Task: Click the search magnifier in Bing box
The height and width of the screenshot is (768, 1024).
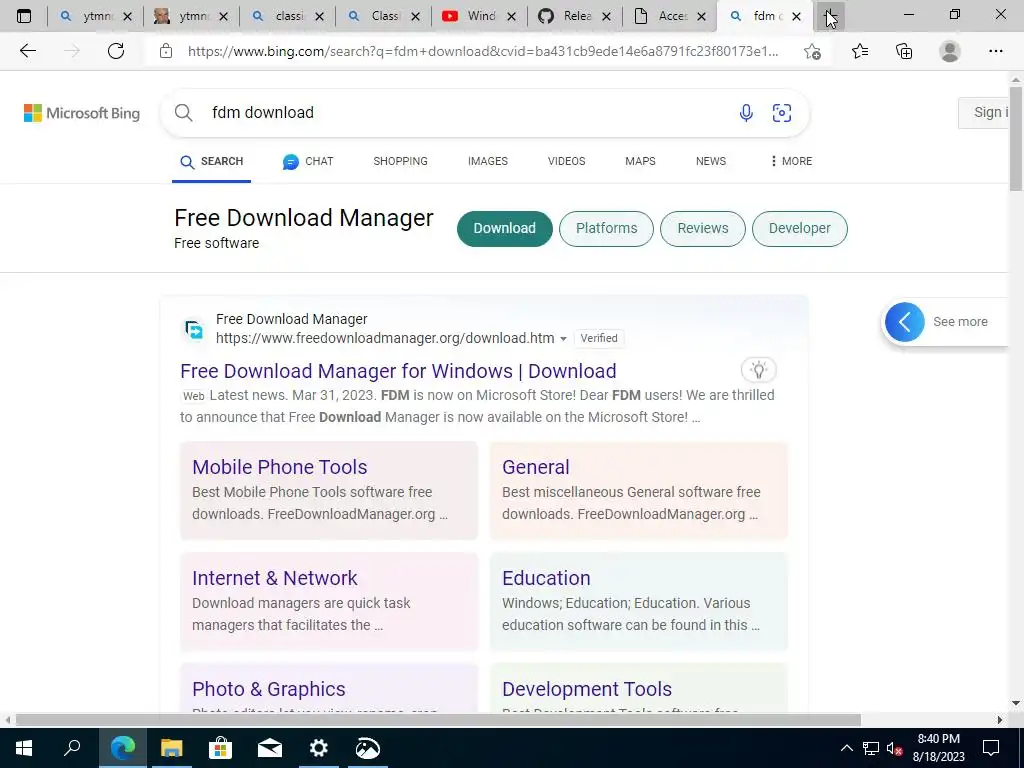Action: coord(184,113)
